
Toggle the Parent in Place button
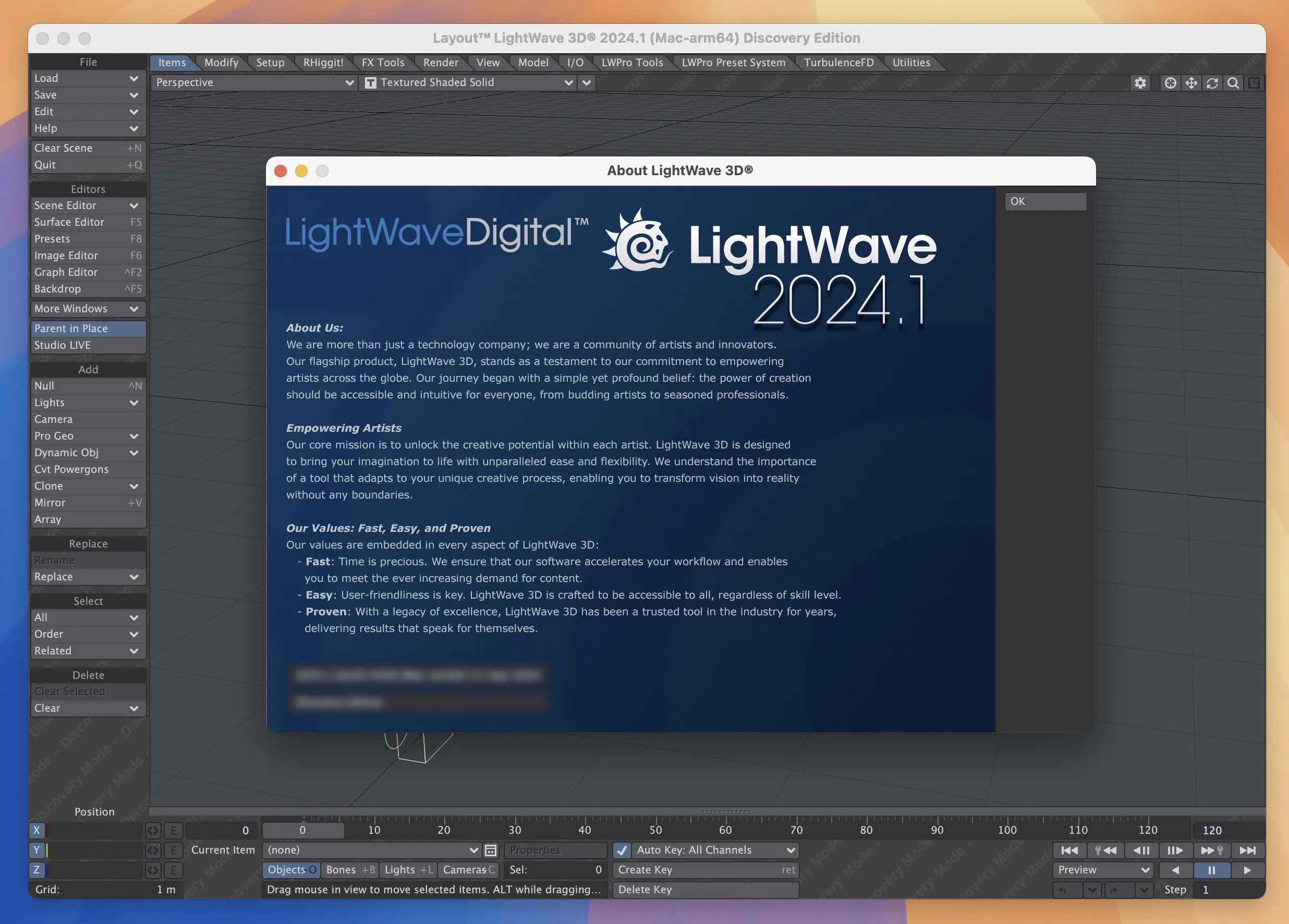coord(88,329)
